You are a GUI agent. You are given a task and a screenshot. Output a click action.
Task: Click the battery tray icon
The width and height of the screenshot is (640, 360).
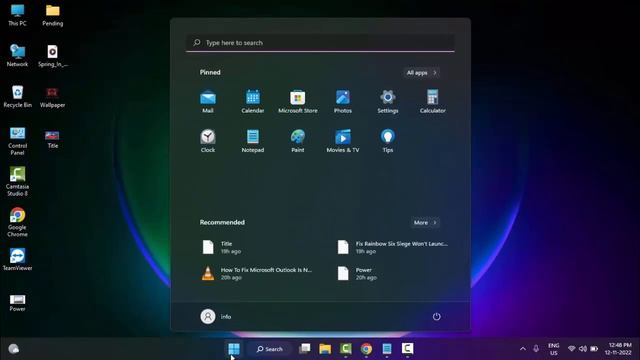594,349
